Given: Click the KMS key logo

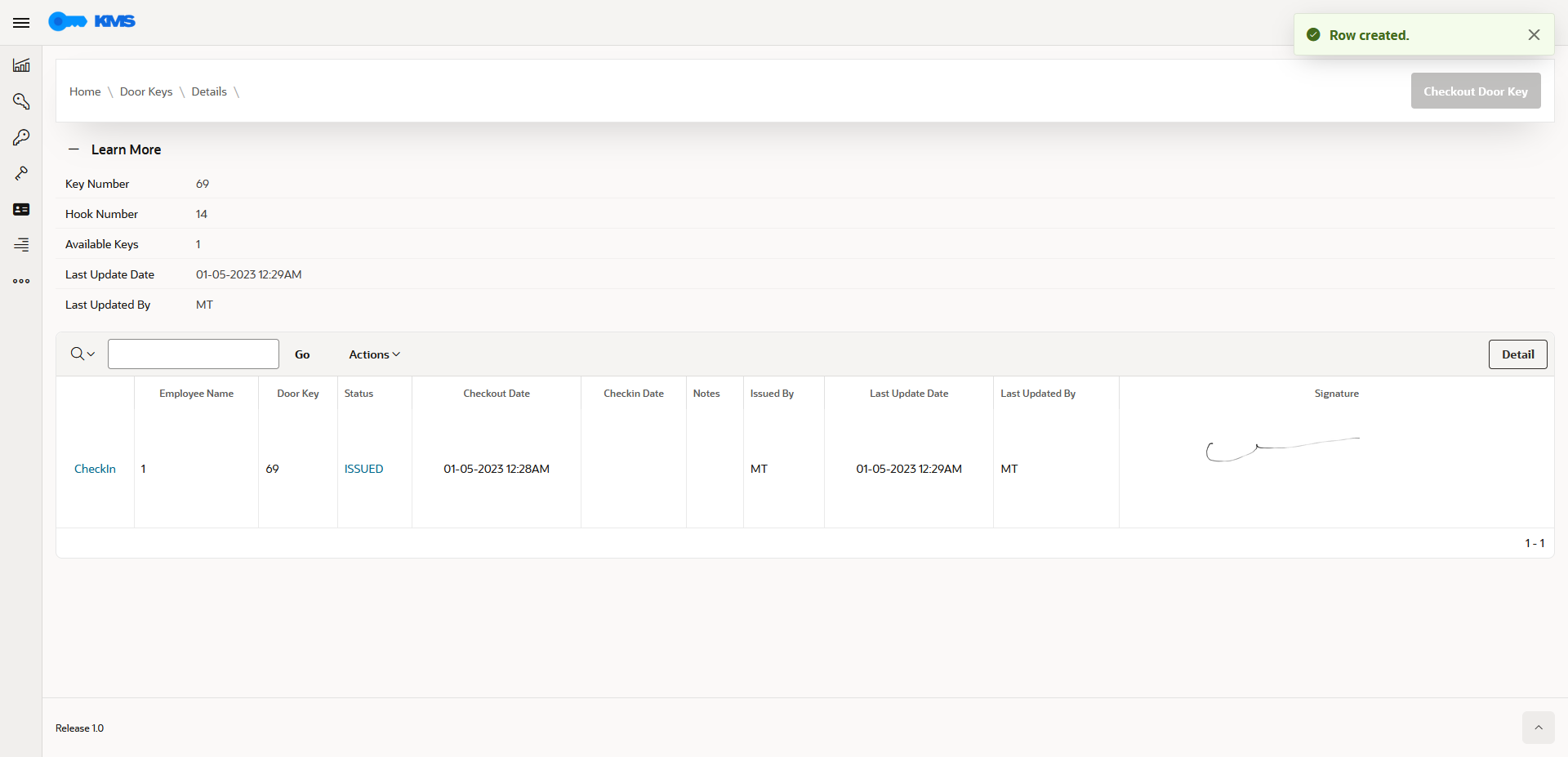Looking at the screenshot, I should click(x=91, y=21).
